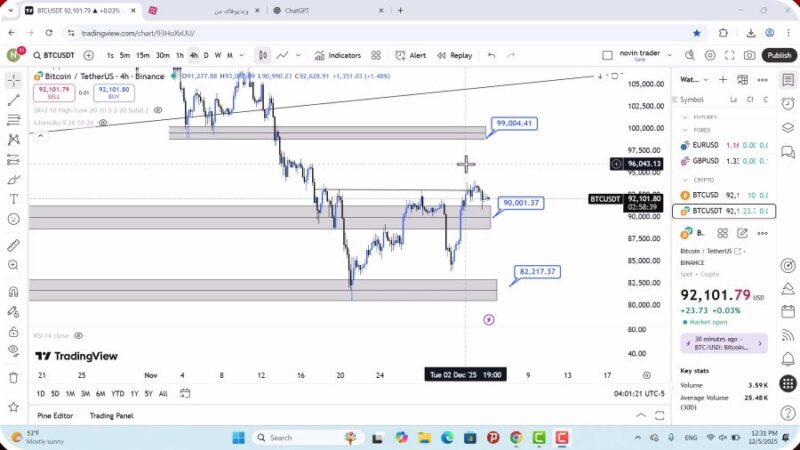Enter fullscreen mode
The height and width of the screenshot is (450, 800).
(730, 55)
